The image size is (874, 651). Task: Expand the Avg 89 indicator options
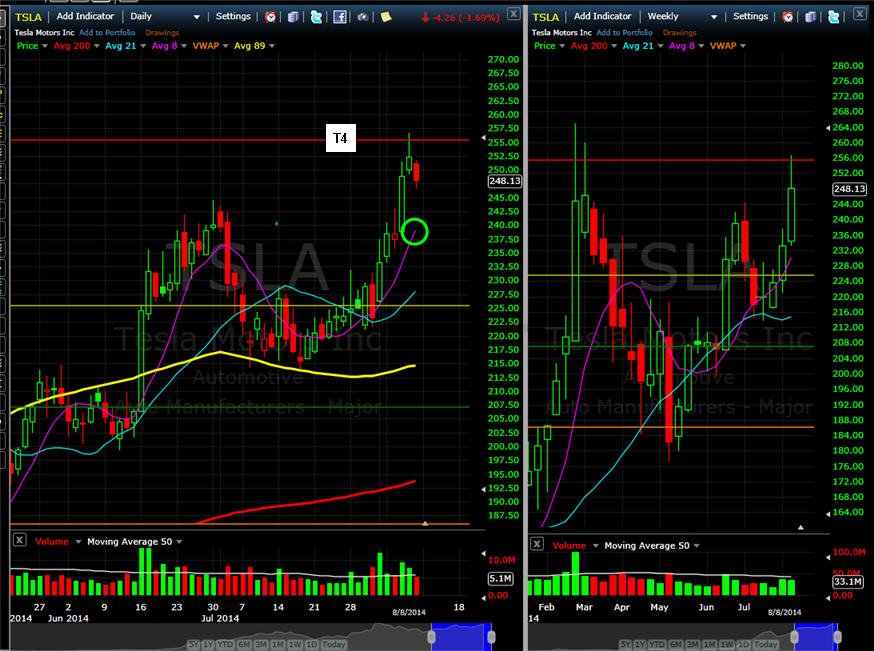click(272, 46)
